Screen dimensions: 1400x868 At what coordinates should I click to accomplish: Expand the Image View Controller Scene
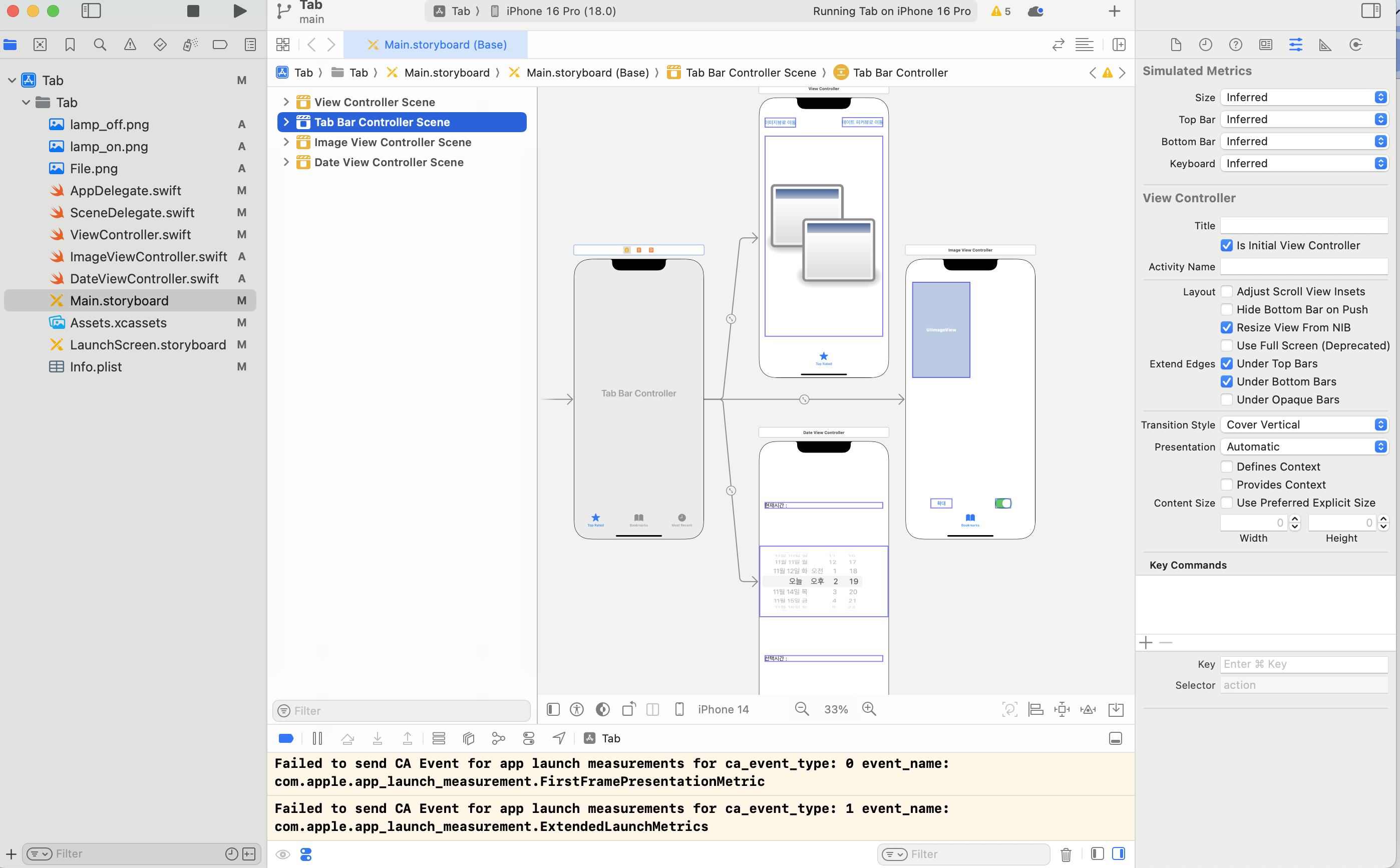coord(286,142)
